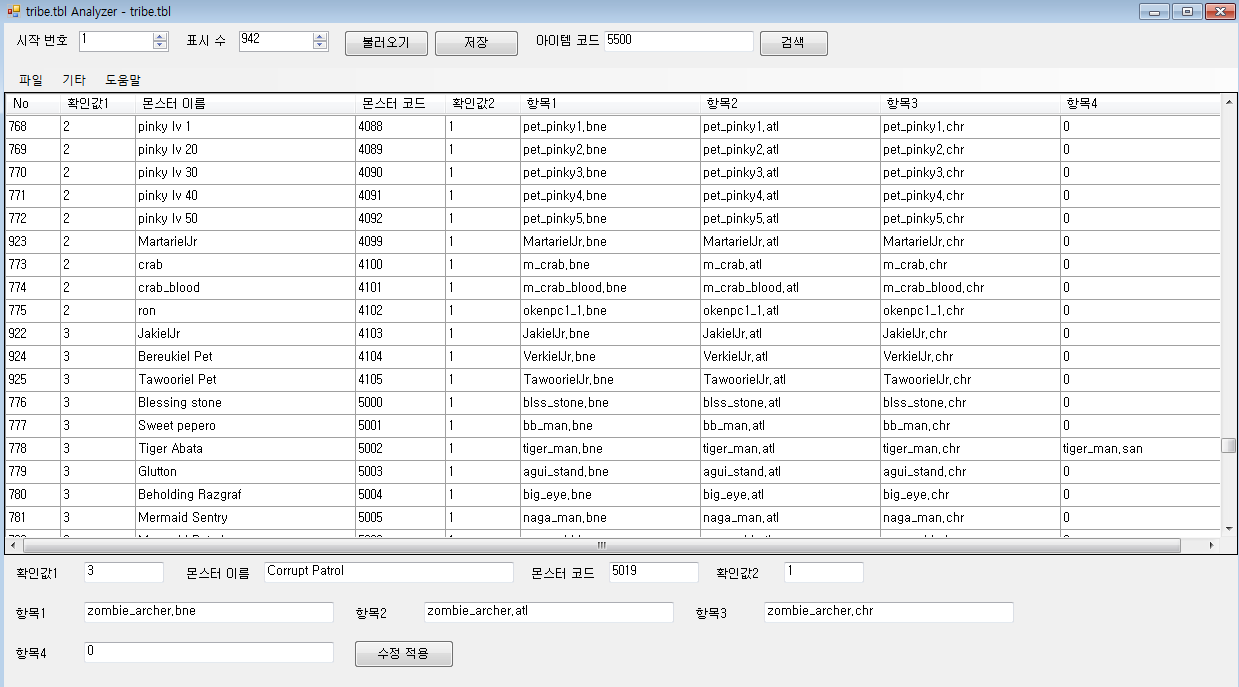The height and width of the screenshot is (687, 1239).
Task: Increase the 시작 번호 spinner value
Action: click(160, 37)
